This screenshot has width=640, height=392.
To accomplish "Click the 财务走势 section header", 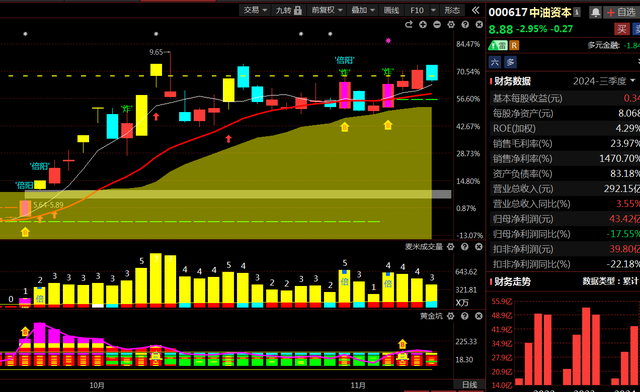I will tap(512, 282).
